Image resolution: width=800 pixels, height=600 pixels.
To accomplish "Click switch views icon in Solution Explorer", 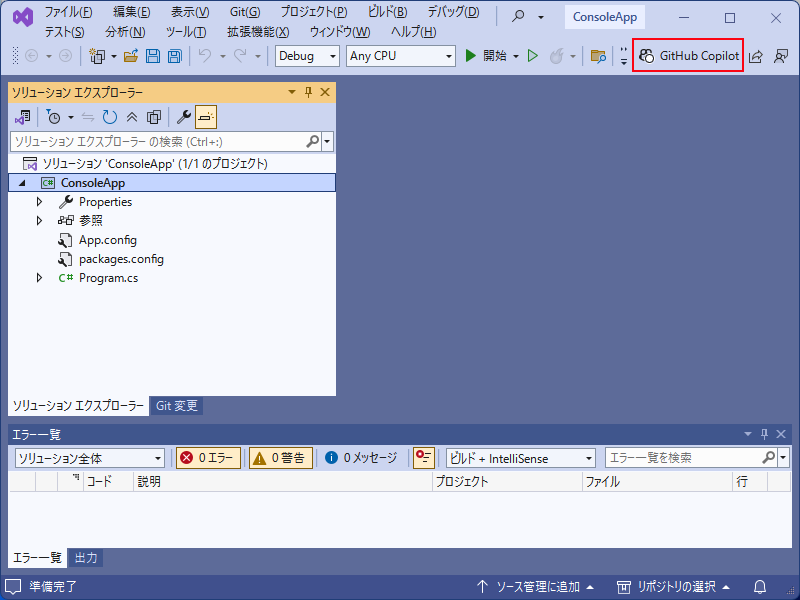I will coord(22,117).
